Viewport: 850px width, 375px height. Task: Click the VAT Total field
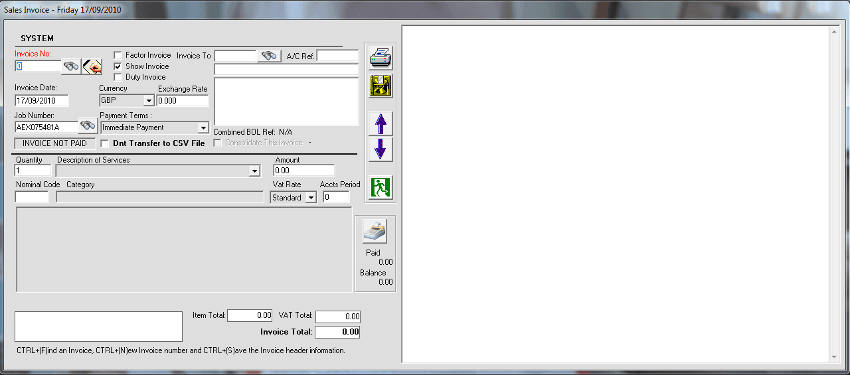pyautogui.click(x=338, y=316)
